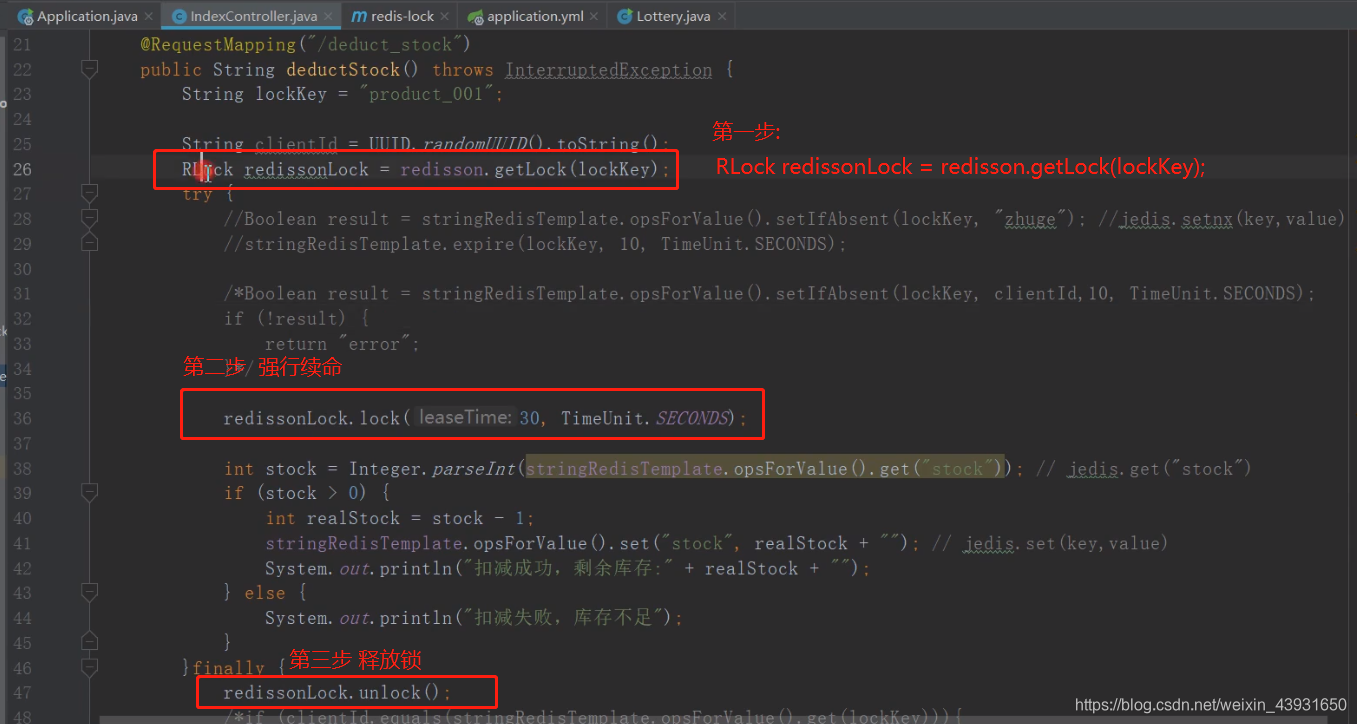Click the deductStock method name
The width and height of the screenshot is (1357, 724).
coord(344,70)
